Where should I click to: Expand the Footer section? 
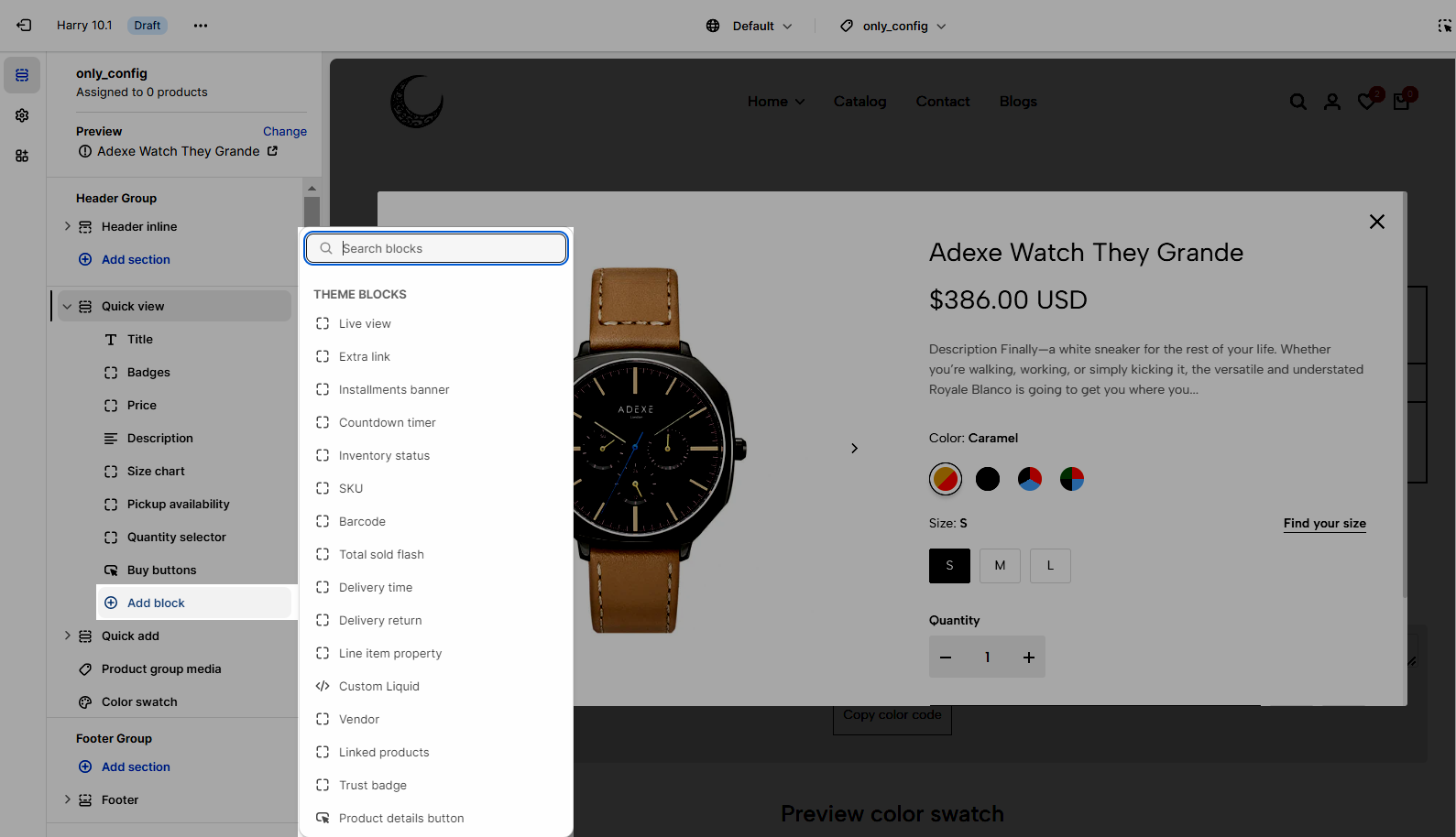[x=67, y=799]
